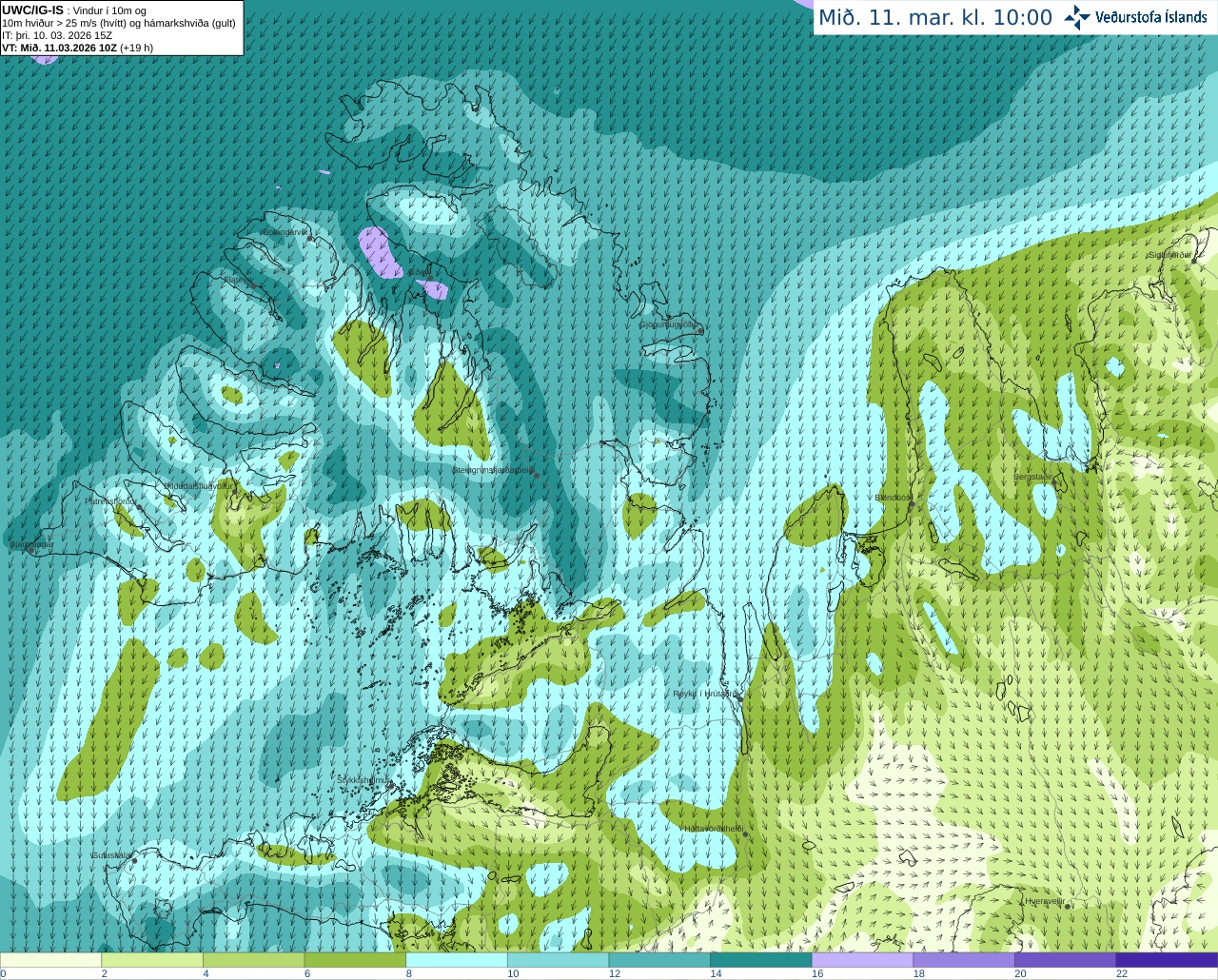Click the Patreksfjörður station label
The height and width of the screenshot is (980, 1218).
[x=110, y=500]
